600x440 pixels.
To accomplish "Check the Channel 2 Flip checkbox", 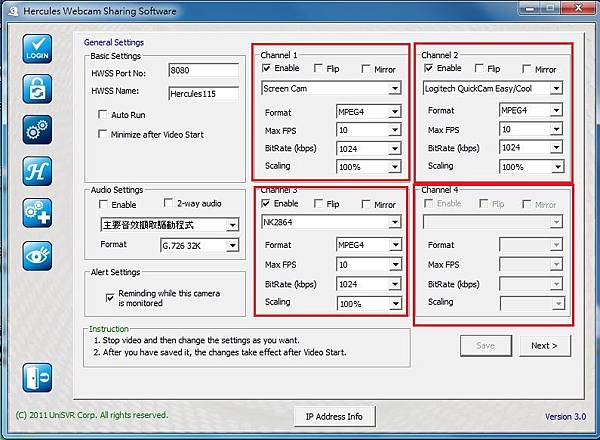I will point(479,68).
